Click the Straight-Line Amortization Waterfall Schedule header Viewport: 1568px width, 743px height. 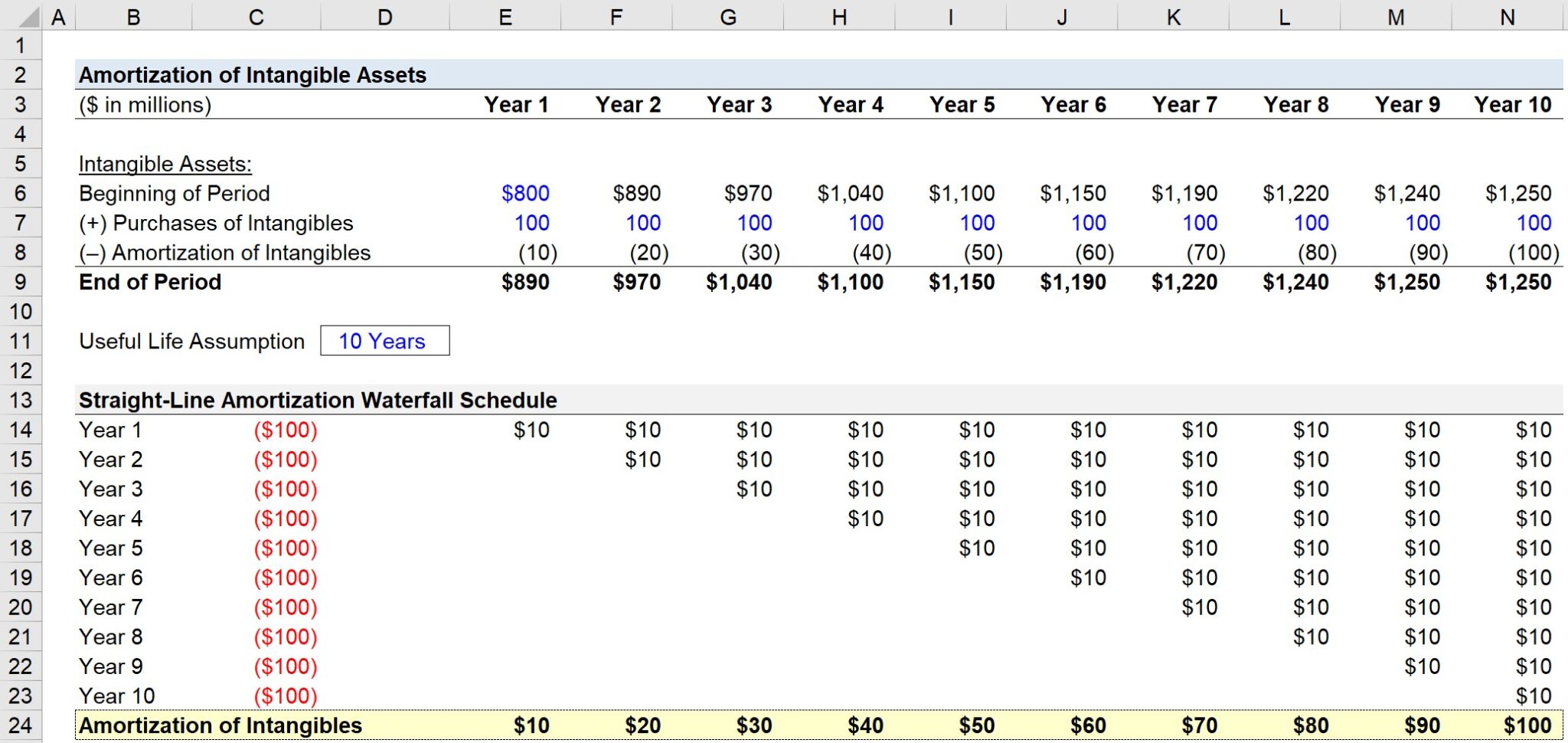(x=316, y=400)
